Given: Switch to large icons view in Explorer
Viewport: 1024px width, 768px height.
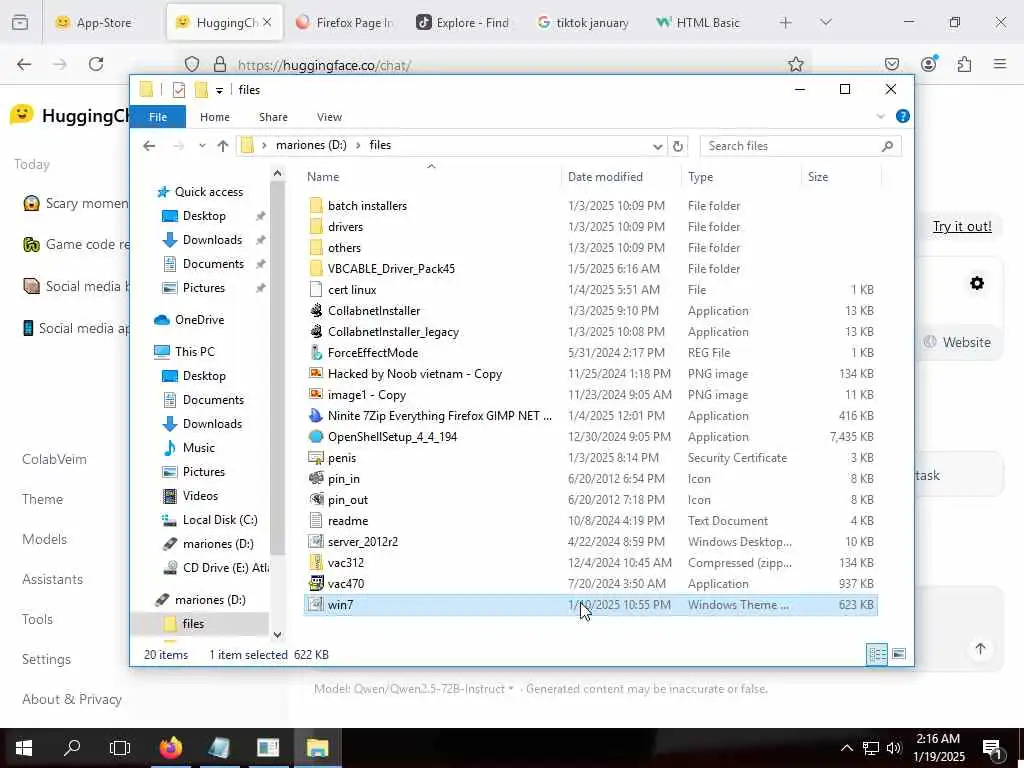Looking at the screenshot, I should point(899,654).
